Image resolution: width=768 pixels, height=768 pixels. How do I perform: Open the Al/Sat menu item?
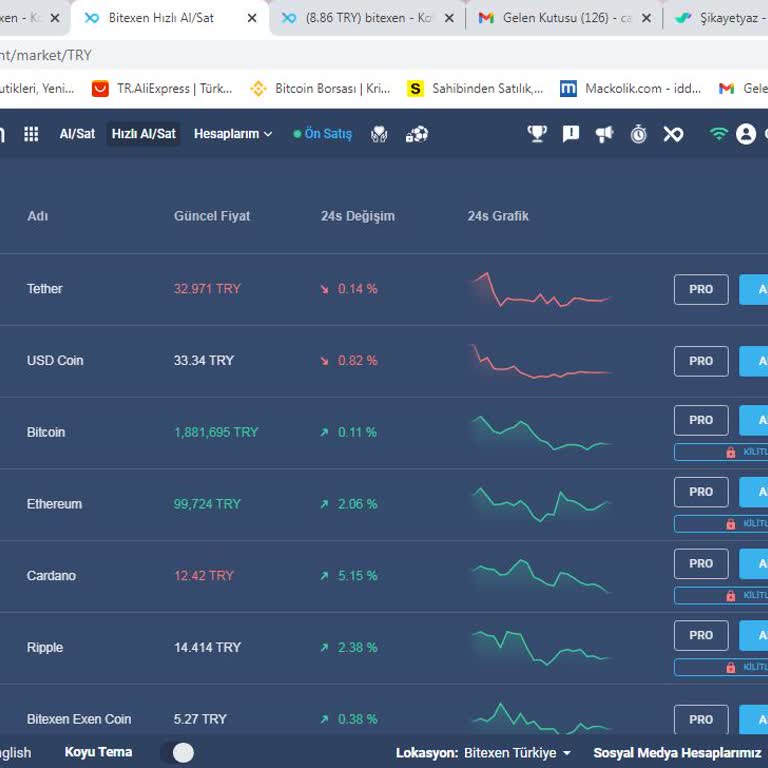[x=77, y=134]
